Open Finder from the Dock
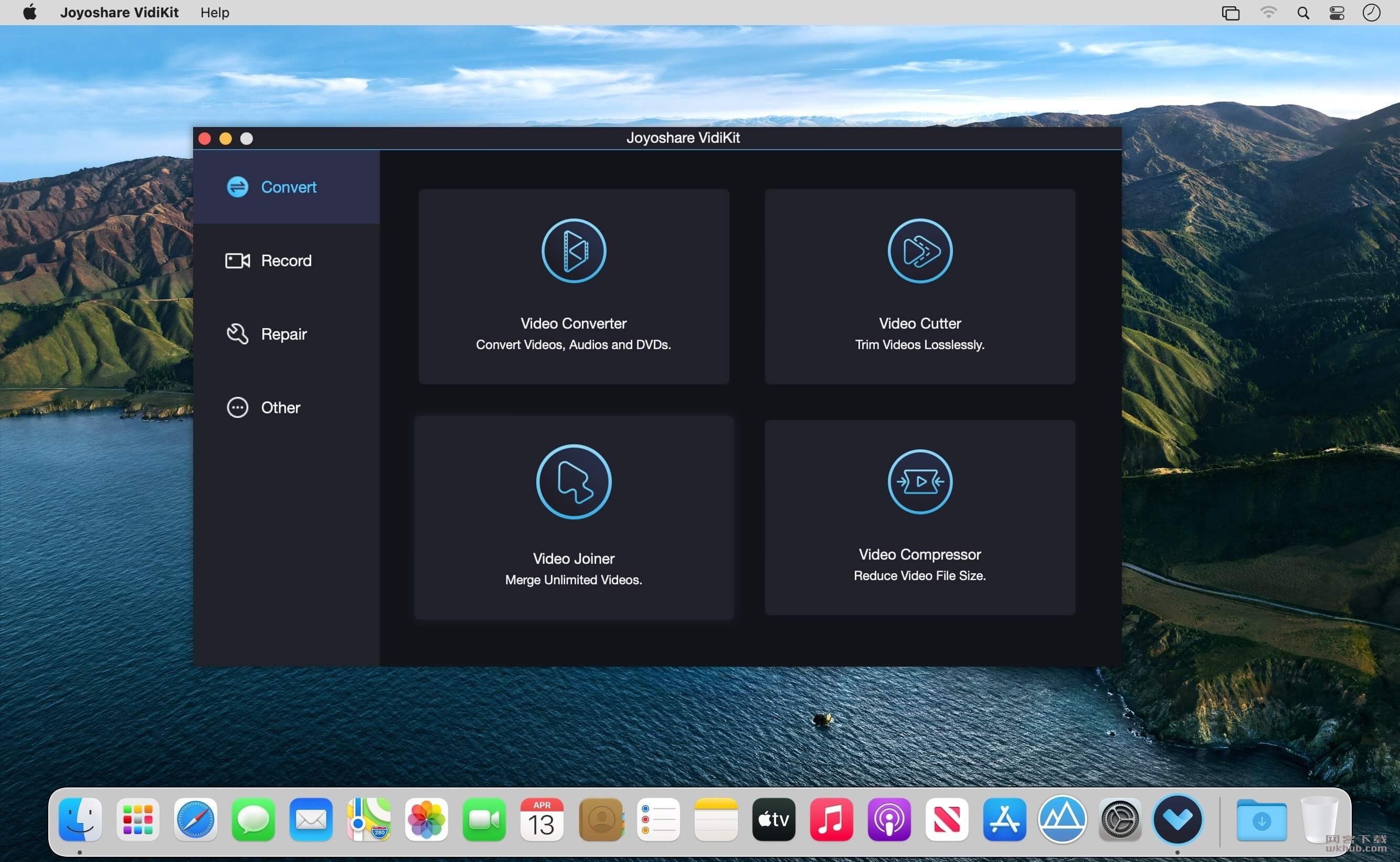The image size is (1400, 862). click(80, 820)
